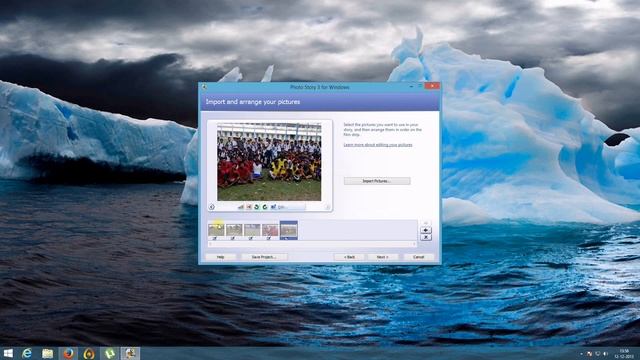Launch Internet Explorer from taskbar
This screenshot has height=360, width=640.
click(x=27, y=353)
